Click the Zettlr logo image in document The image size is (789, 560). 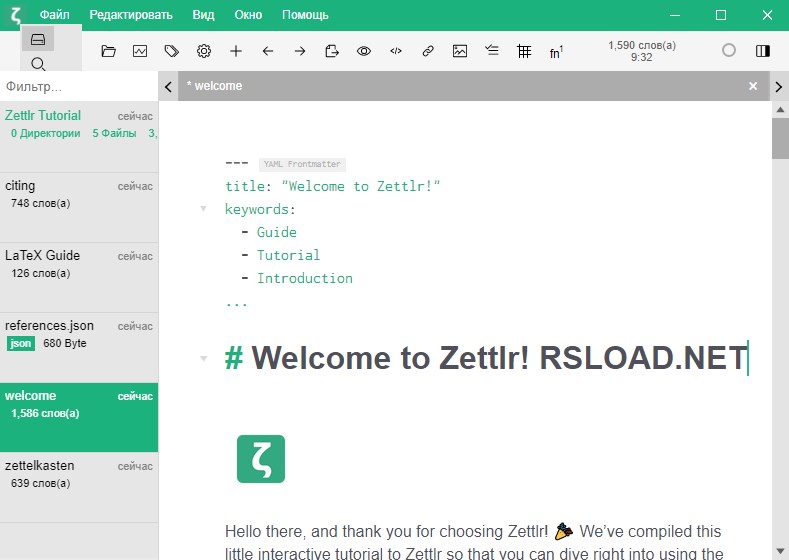click(x=261, y=459)
